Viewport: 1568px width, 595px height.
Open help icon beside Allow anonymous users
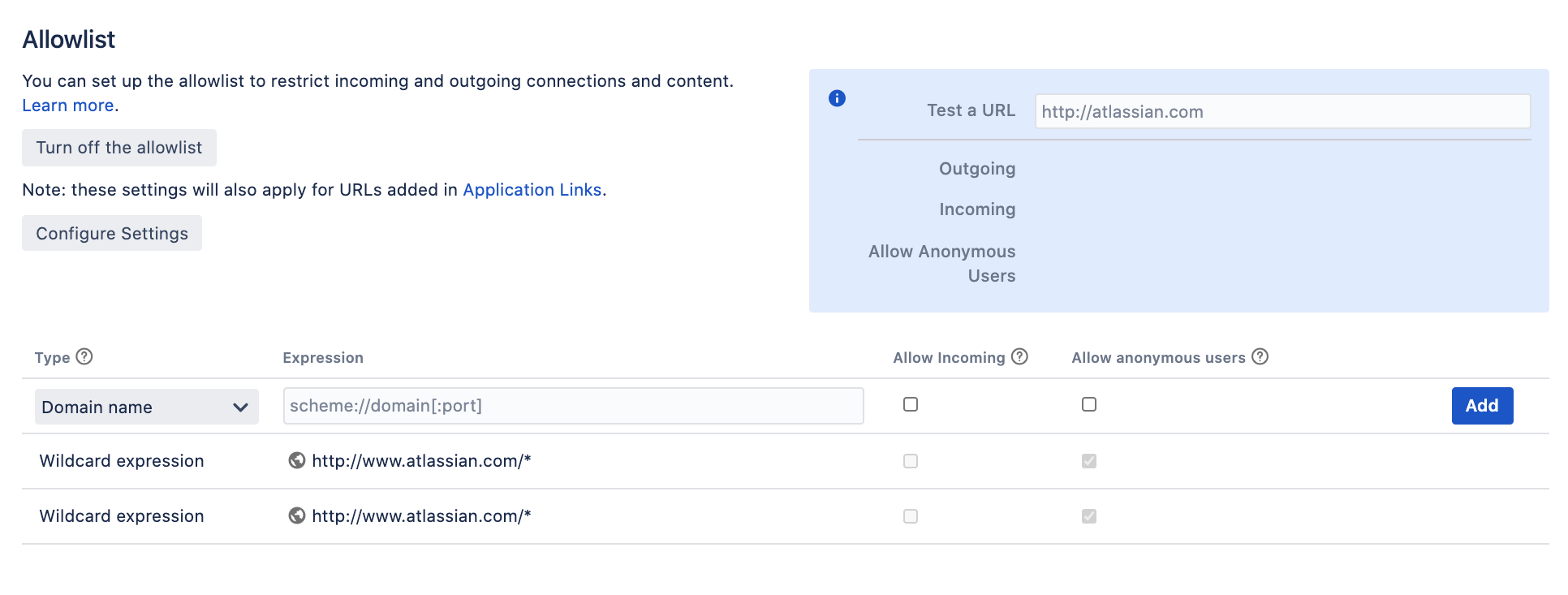pyautogui.click(x=1260, y=356)
